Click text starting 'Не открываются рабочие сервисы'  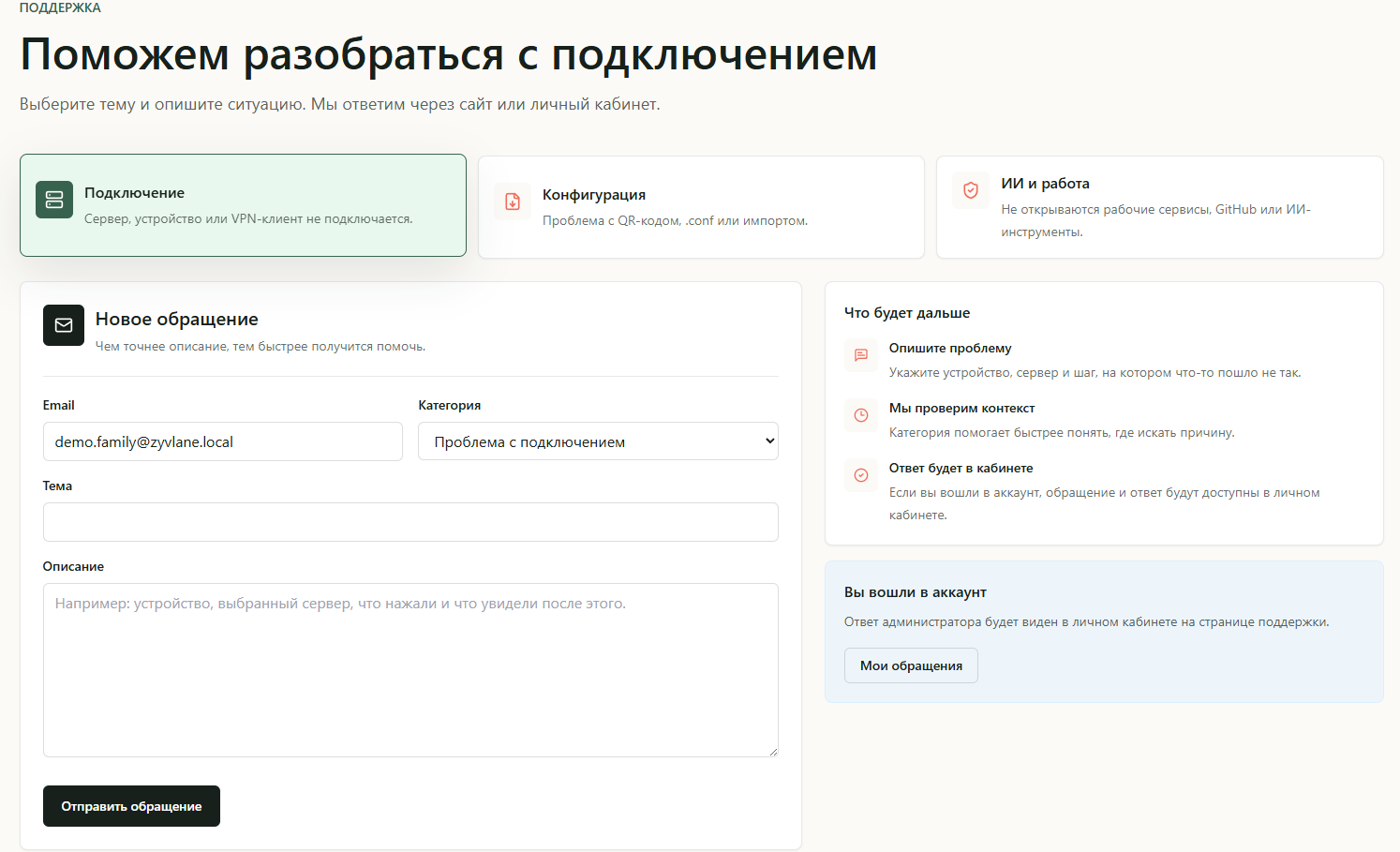coord(1156,220)
